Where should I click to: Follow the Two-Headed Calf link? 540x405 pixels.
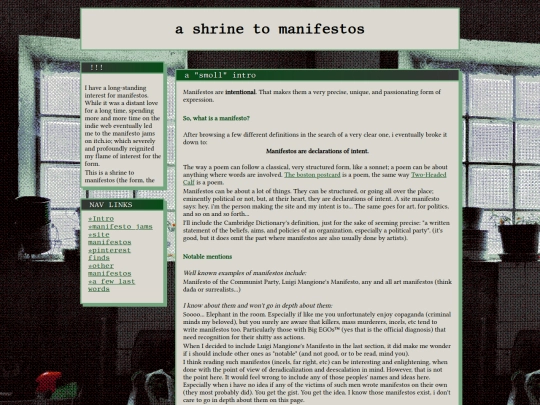428,175
